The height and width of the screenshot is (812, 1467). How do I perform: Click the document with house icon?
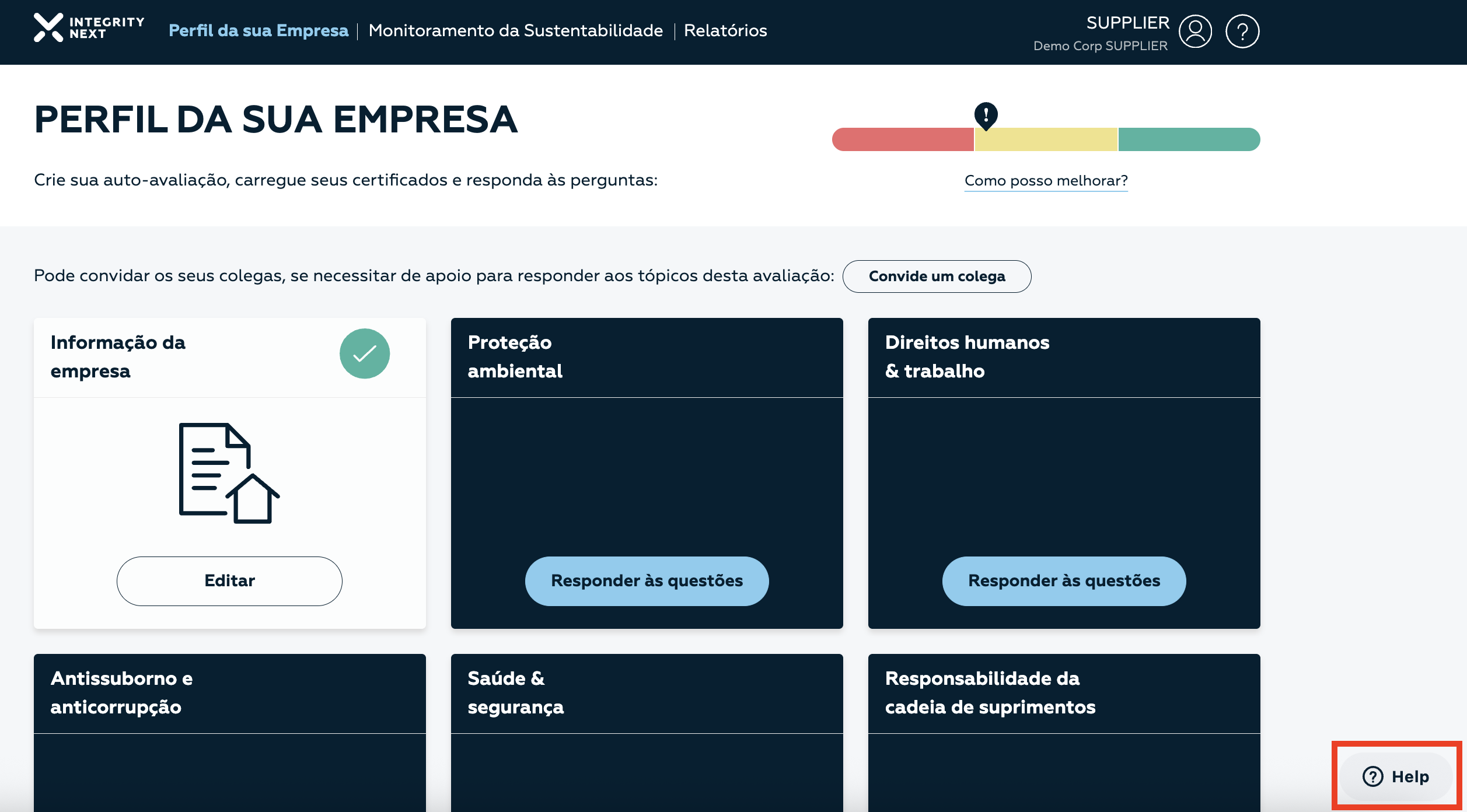229,473
